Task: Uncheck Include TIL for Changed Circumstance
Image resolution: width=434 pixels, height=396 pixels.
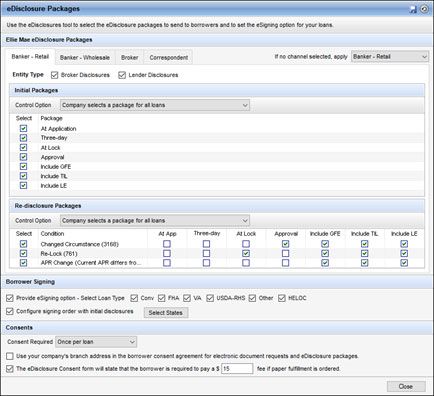Action: click(365, 244)
